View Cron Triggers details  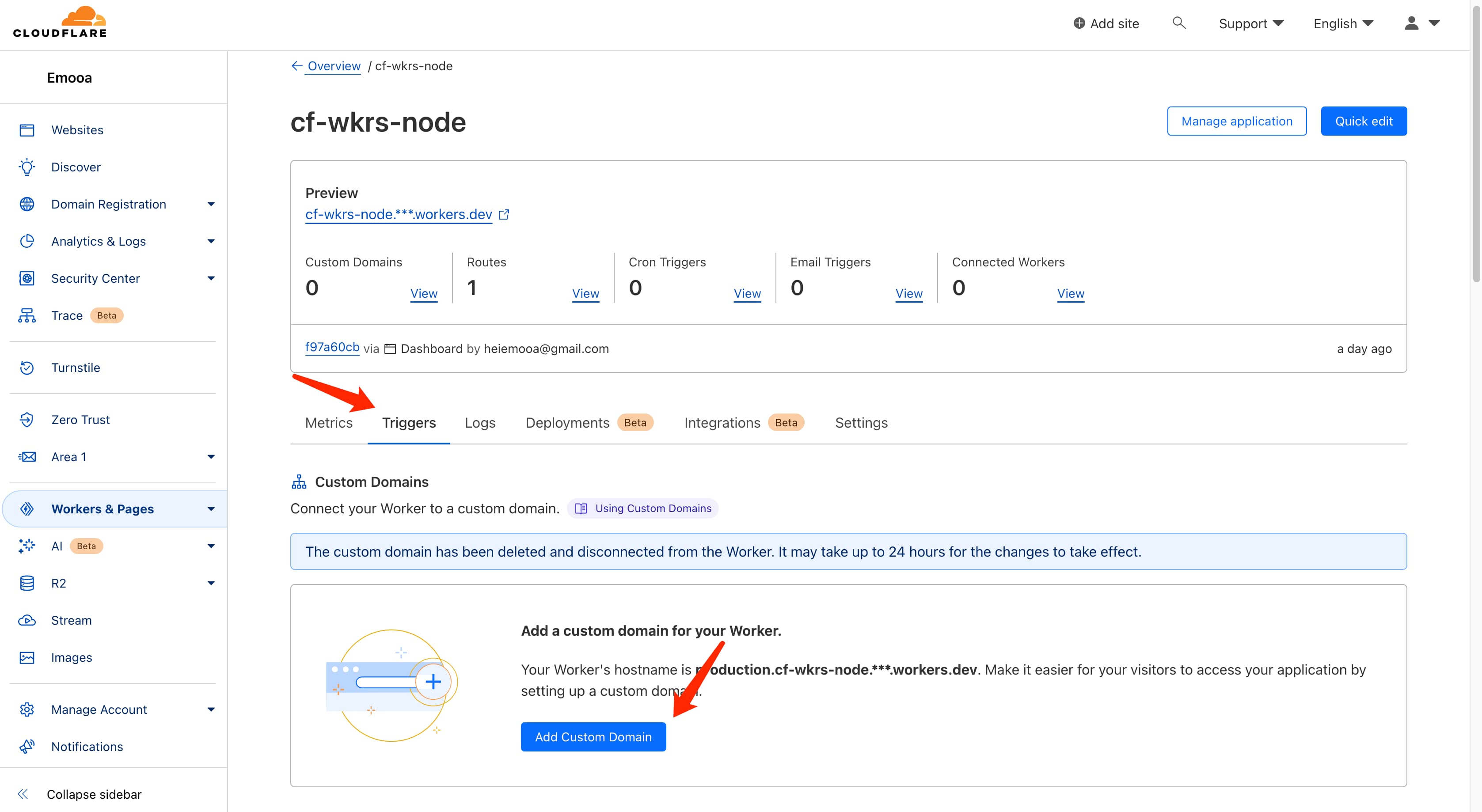pyautogui.click(x=747, y=293)
